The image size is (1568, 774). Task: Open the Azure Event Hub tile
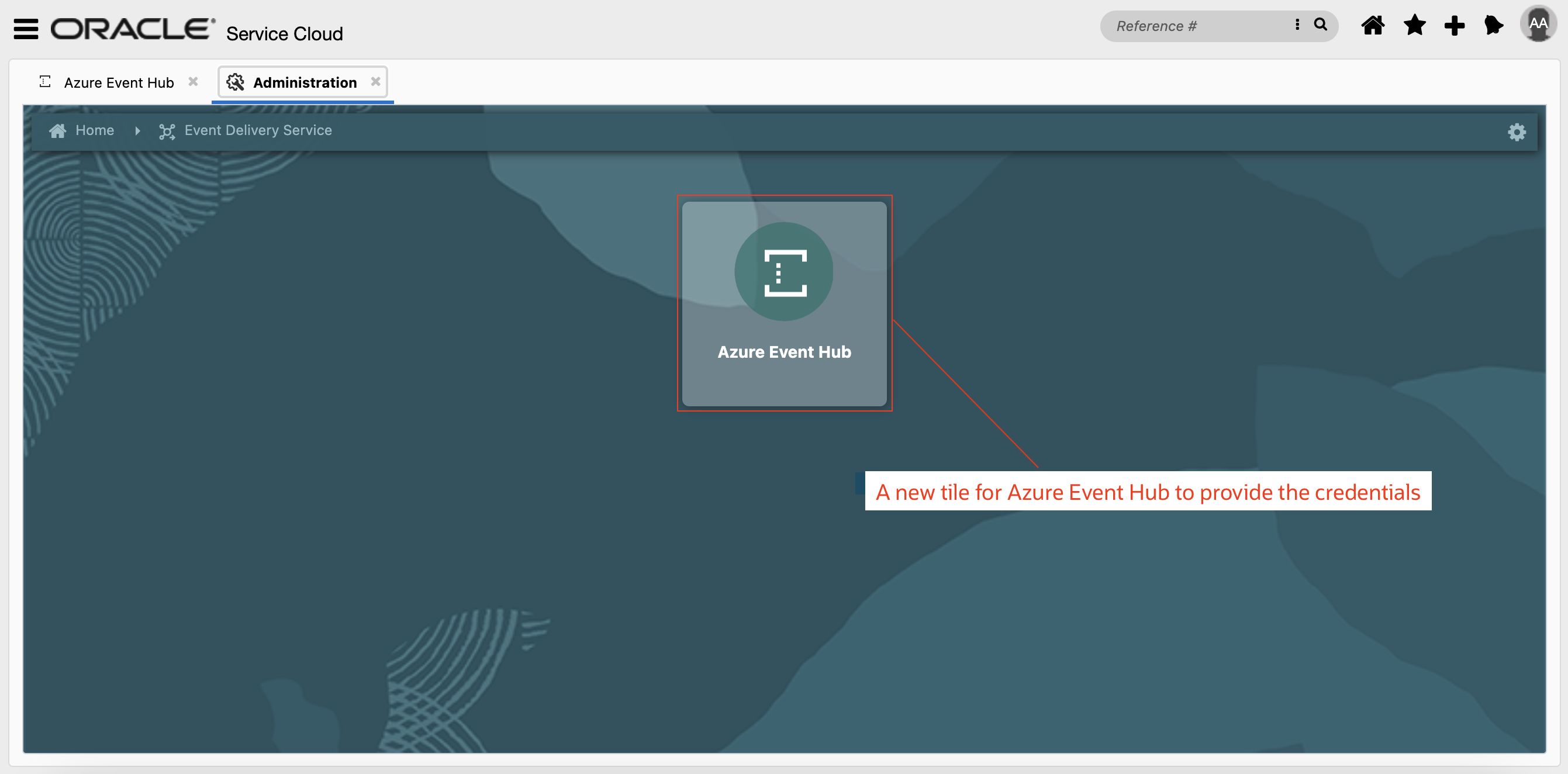[784, 303]
